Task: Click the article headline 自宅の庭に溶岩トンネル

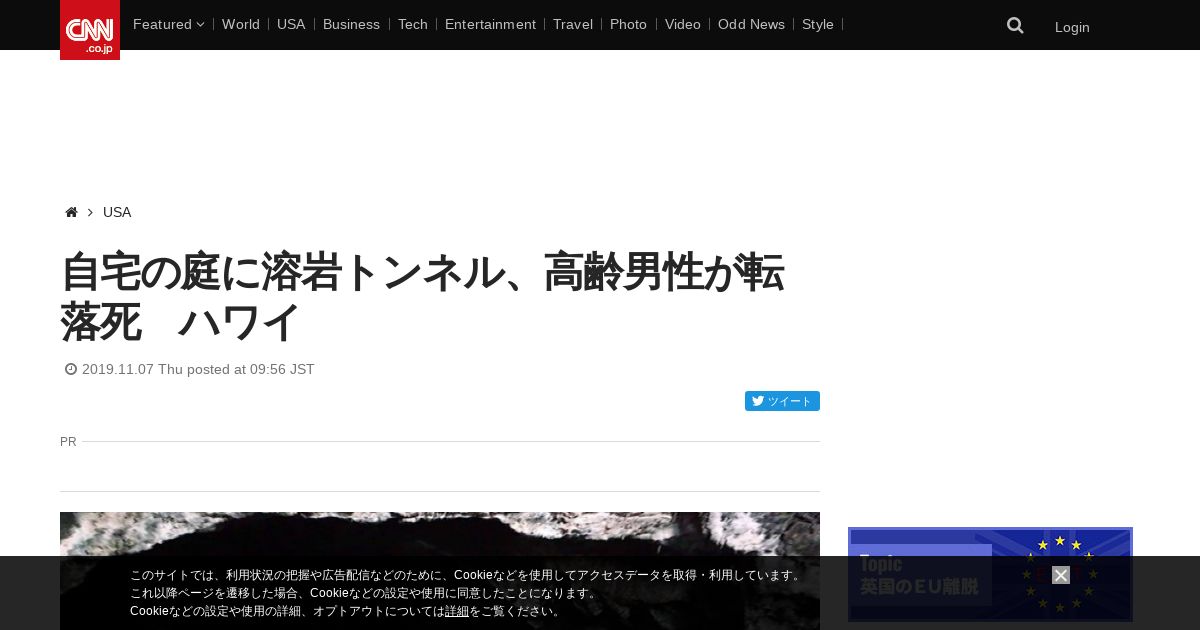Action: pos(422,297)
